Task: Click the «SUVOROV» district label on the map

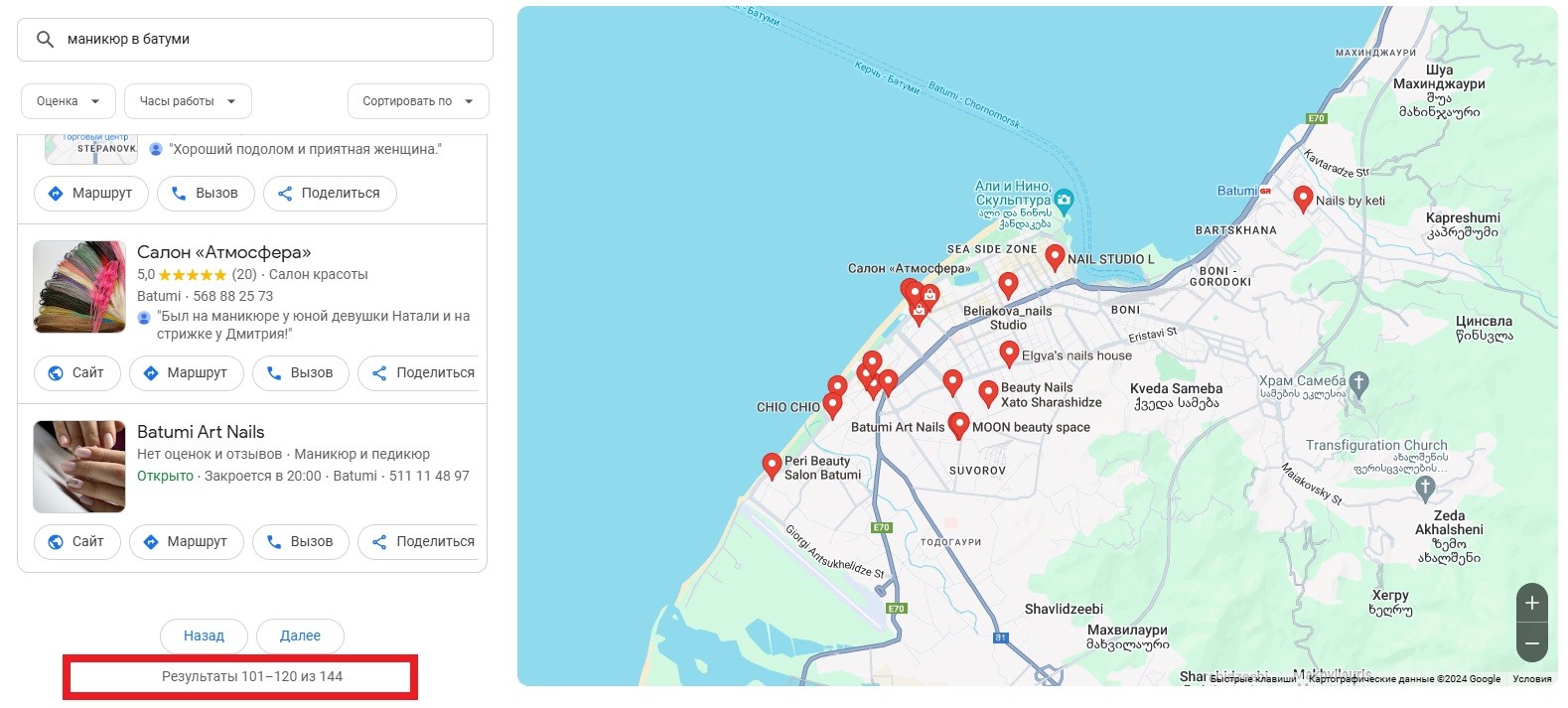Action: click(x=977, y=471)
